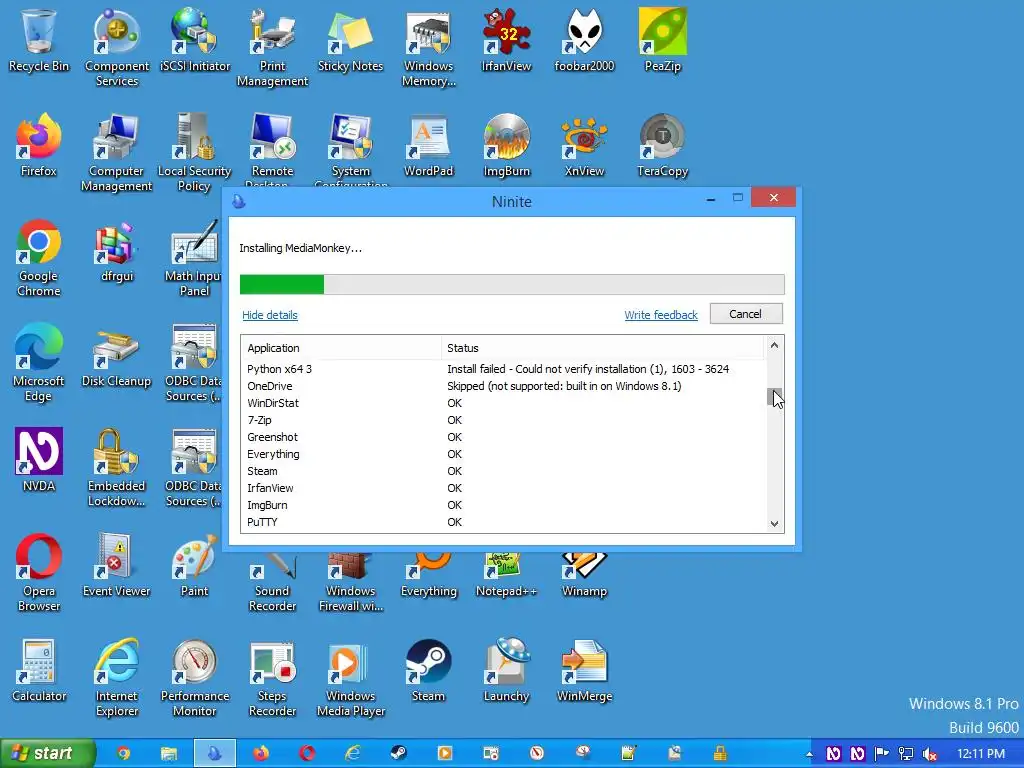Select the Greenshot row
Viewport: 1024px width, 768px height.
(x=503, y=437)
